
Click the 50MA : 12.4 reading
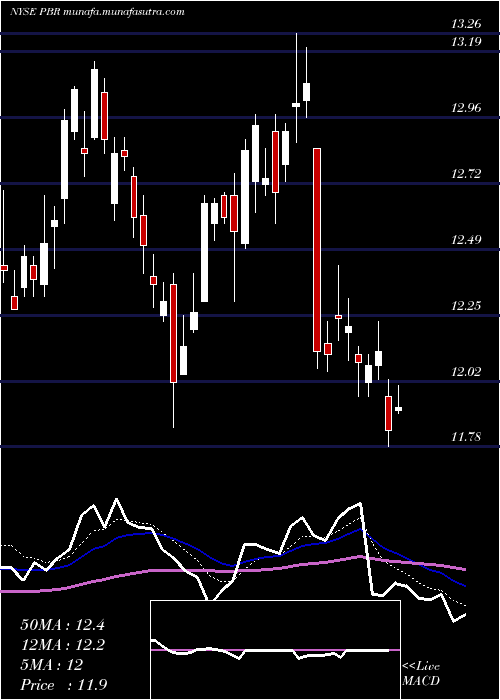point(62,625)
